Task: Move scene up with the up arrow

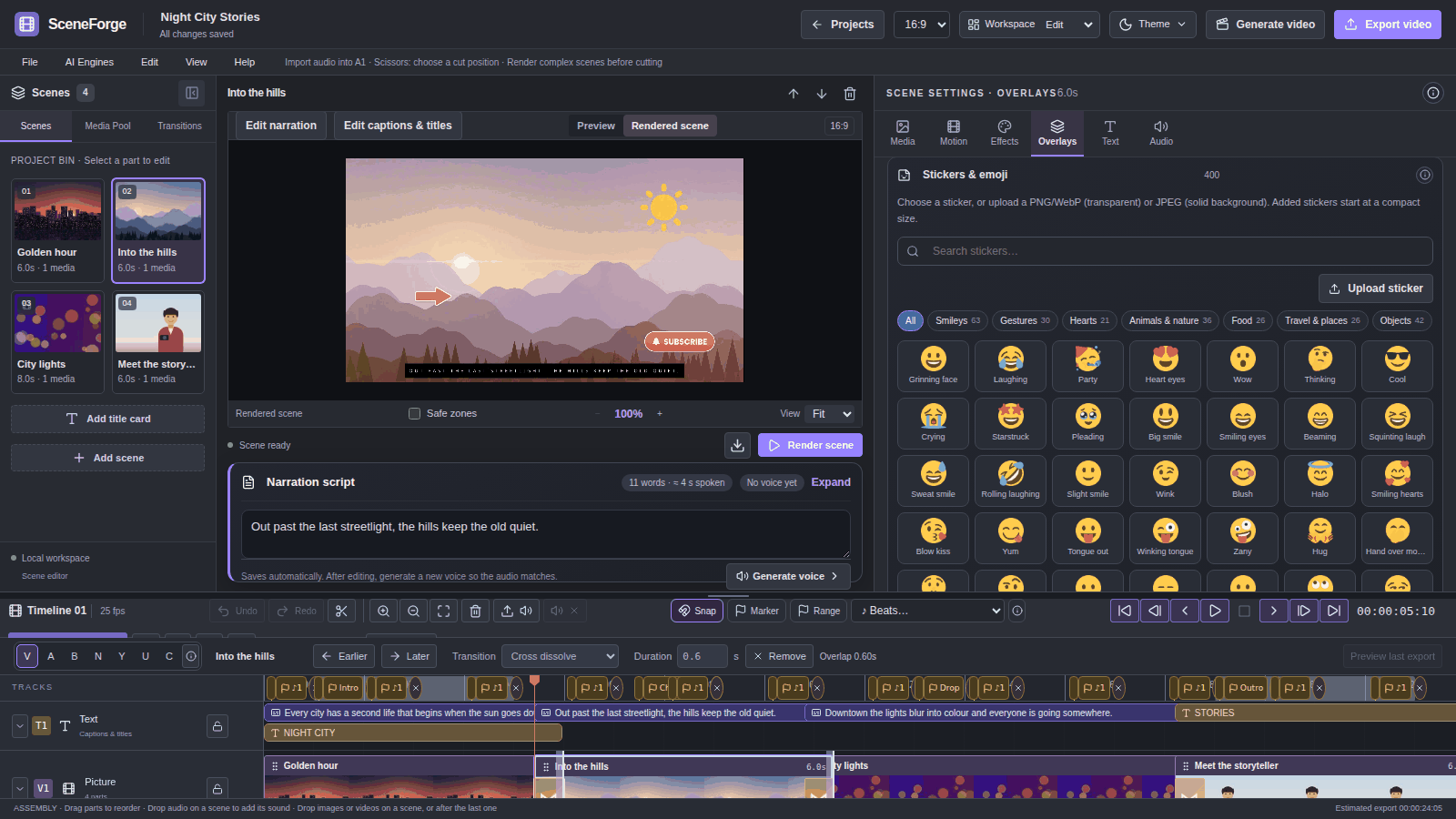Action: (x=794, y=93)
